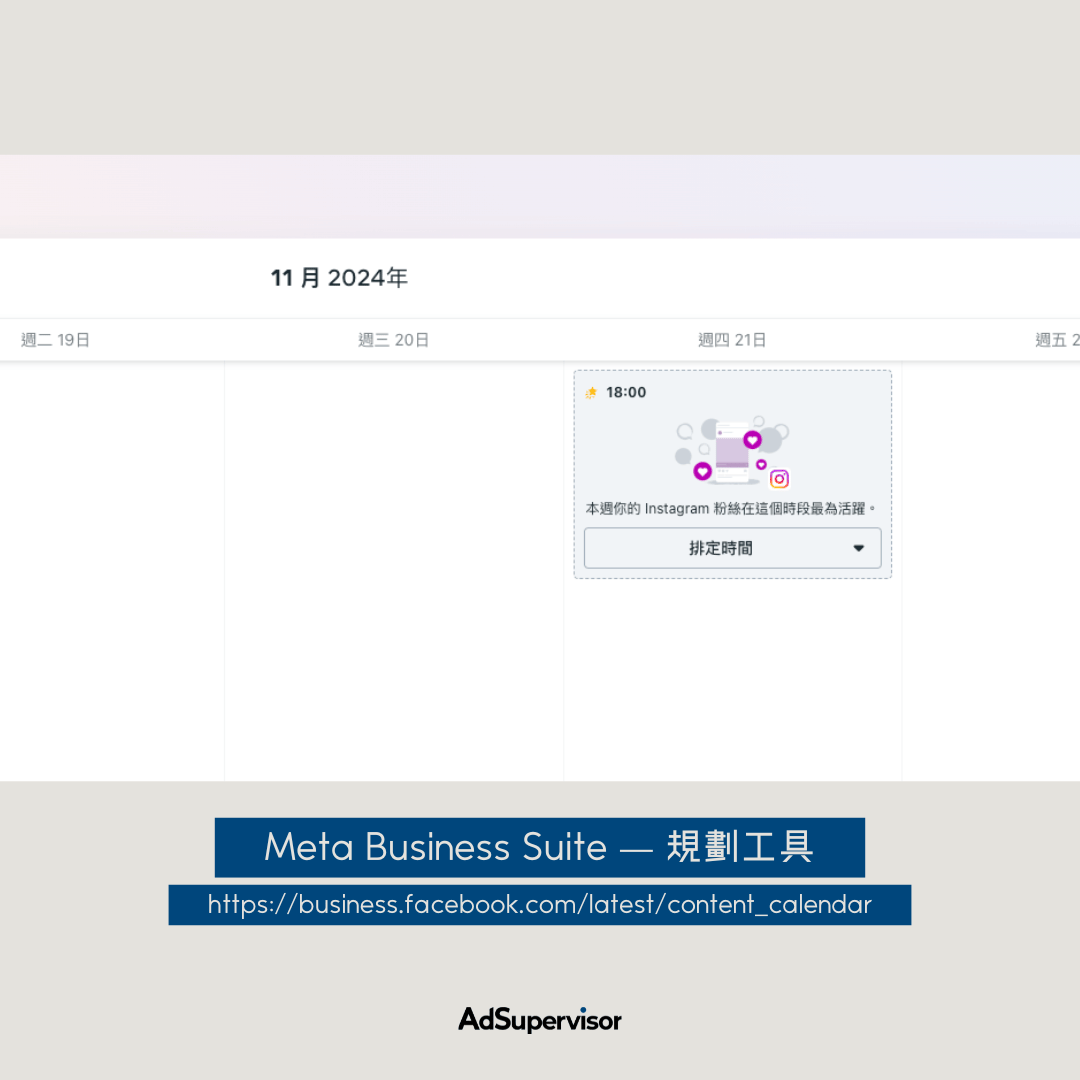
Task: Click the Instagram 粉絲 most-active message text
Action: point(730,508)
